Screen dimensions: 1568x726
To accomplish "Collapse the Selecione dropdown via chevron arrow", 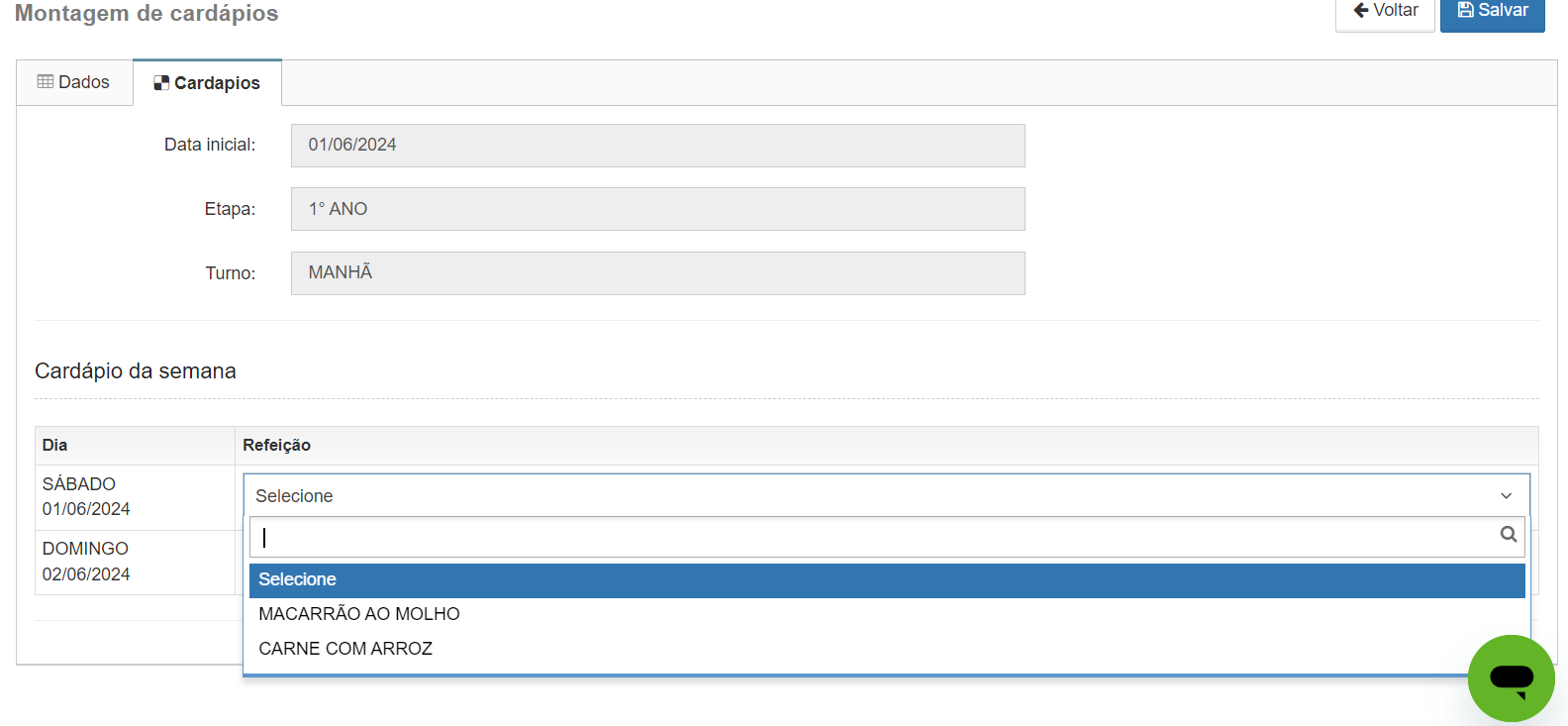I will click(x=1507, y=496).
